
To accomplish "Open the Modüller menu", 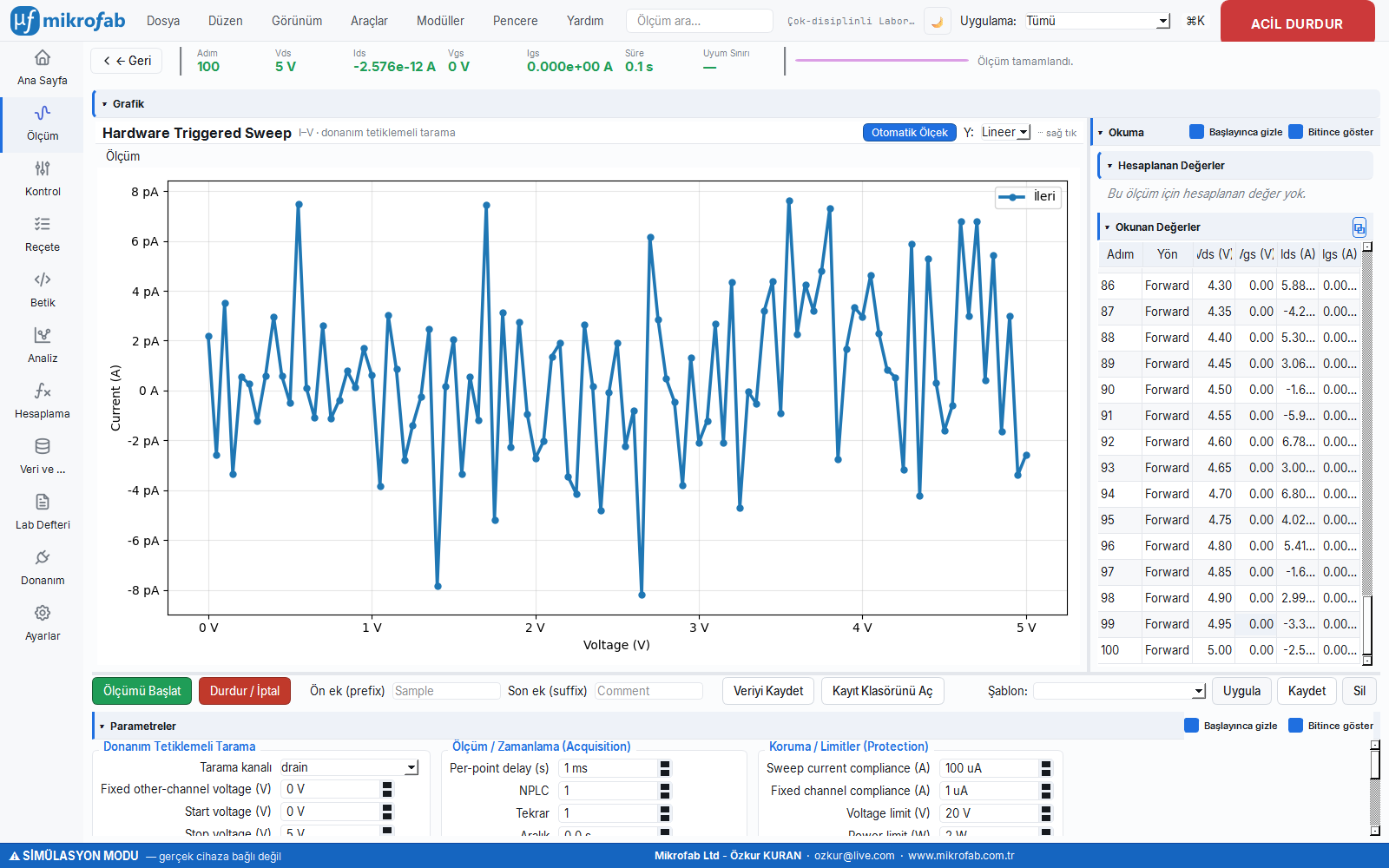I will point(440,21).
